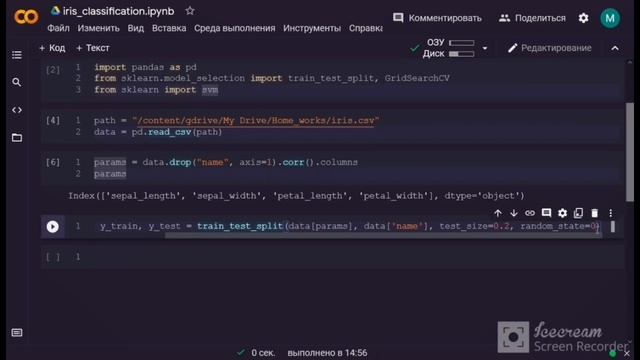
Task: Move the active cell down
Action: click(513, 213)
